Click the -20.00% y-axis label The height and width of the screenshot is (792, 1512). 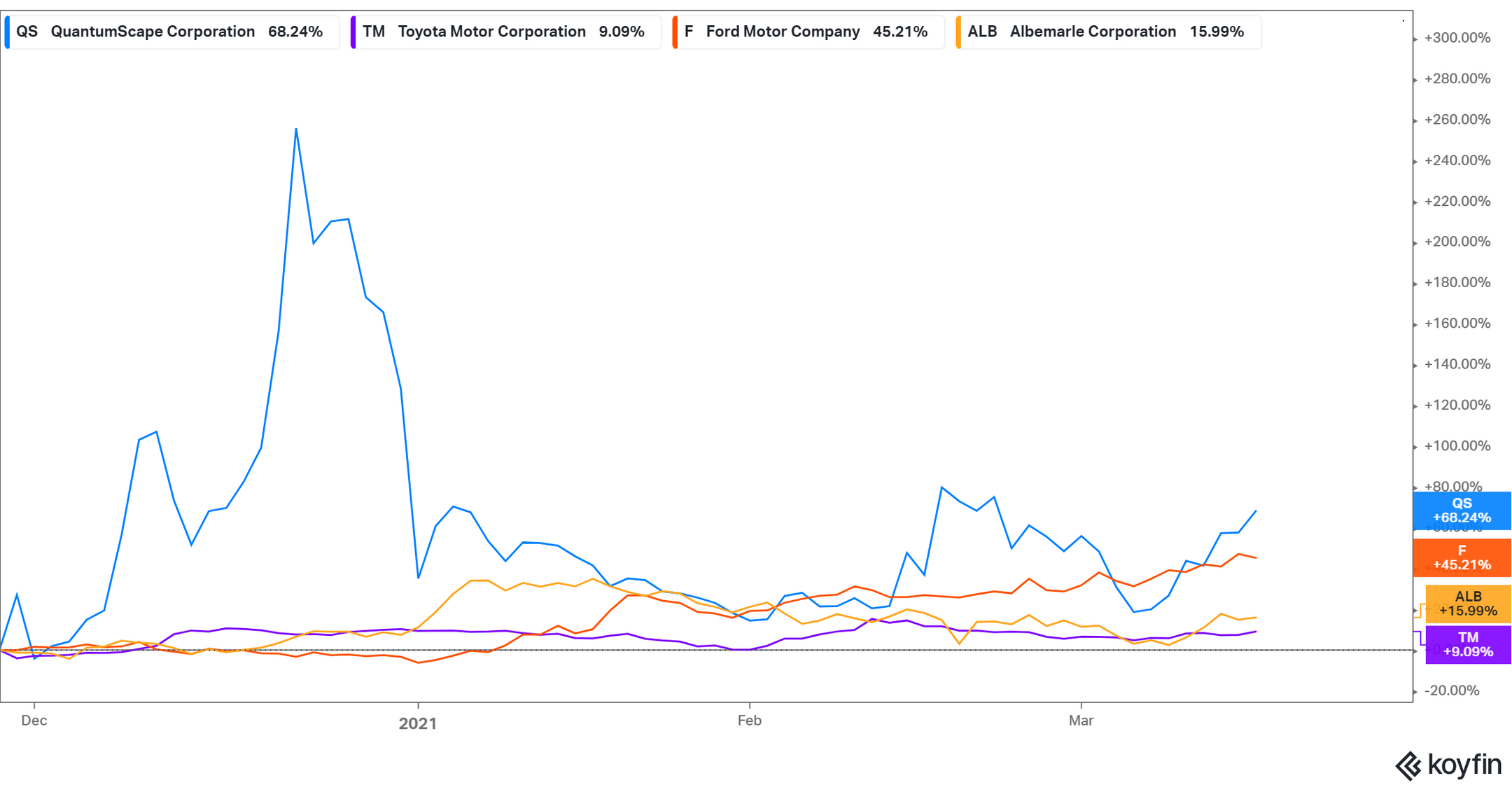point(1452,690)
